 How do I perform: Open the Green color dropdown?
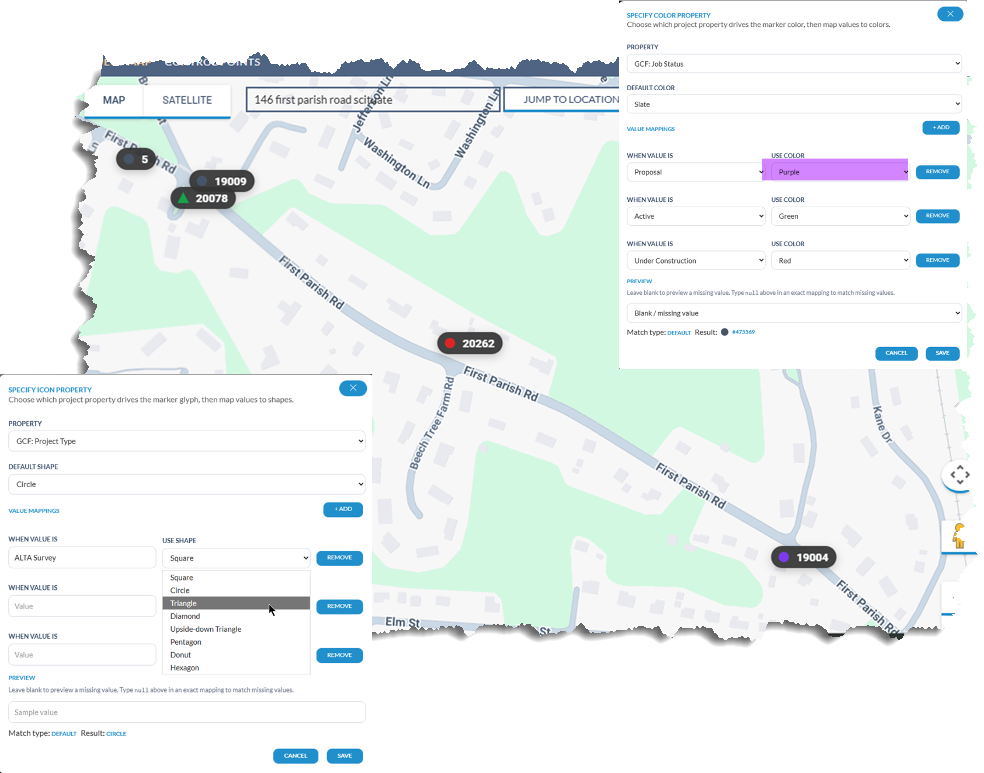[840, 216]
